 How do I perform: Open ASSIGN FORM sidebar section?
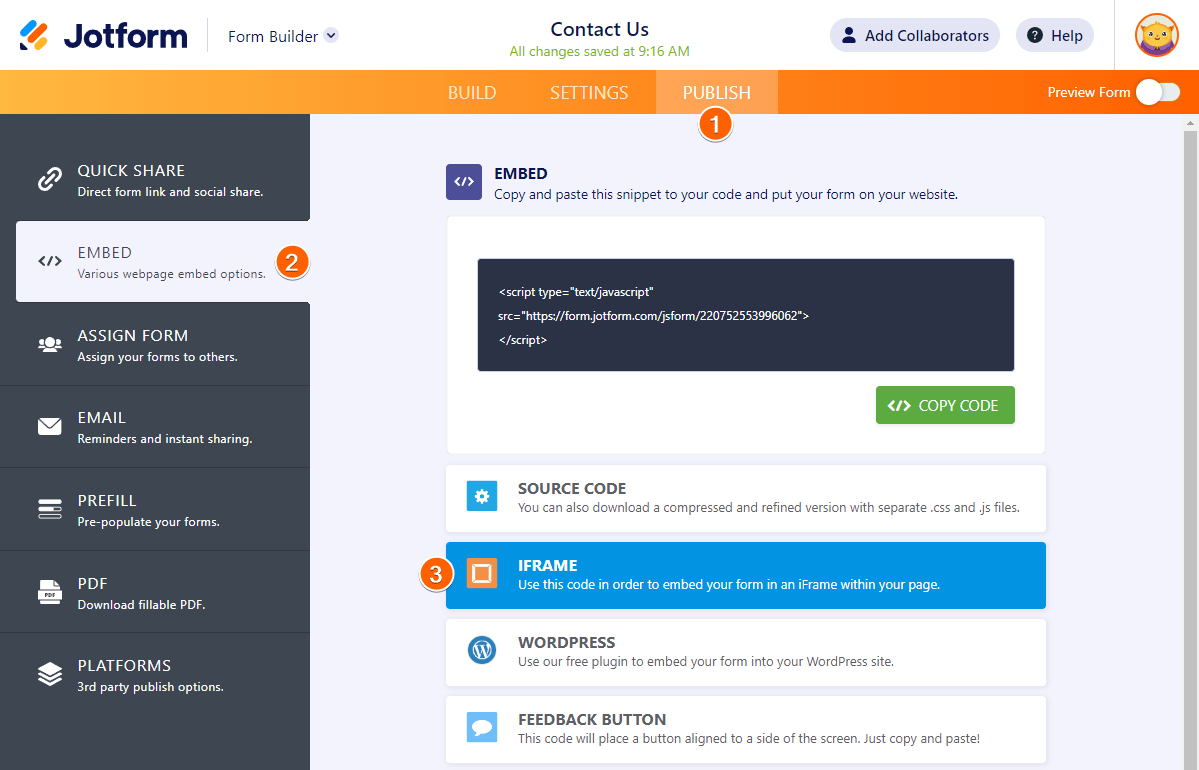(x=154, y=344)
